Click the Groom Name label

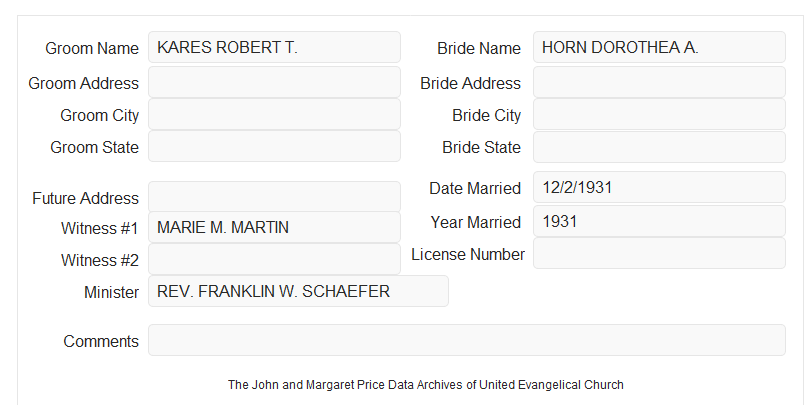[92, 48]
